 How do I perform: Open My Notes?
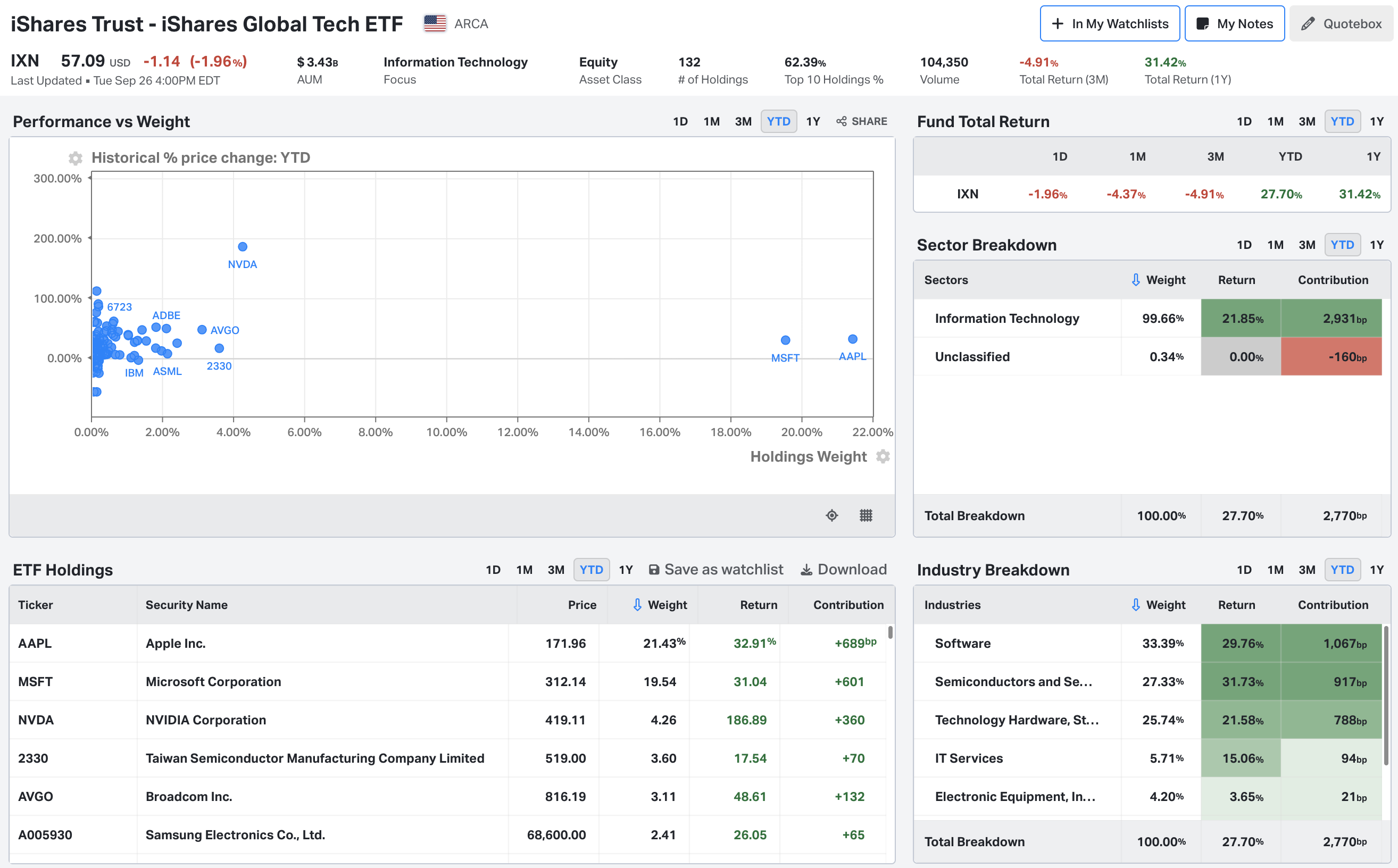point(1234,23)
